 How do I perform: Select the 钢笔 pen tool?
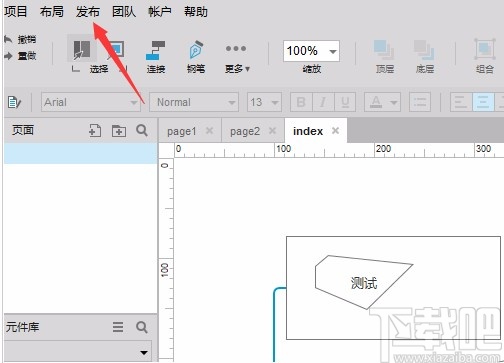coord(196,57)
